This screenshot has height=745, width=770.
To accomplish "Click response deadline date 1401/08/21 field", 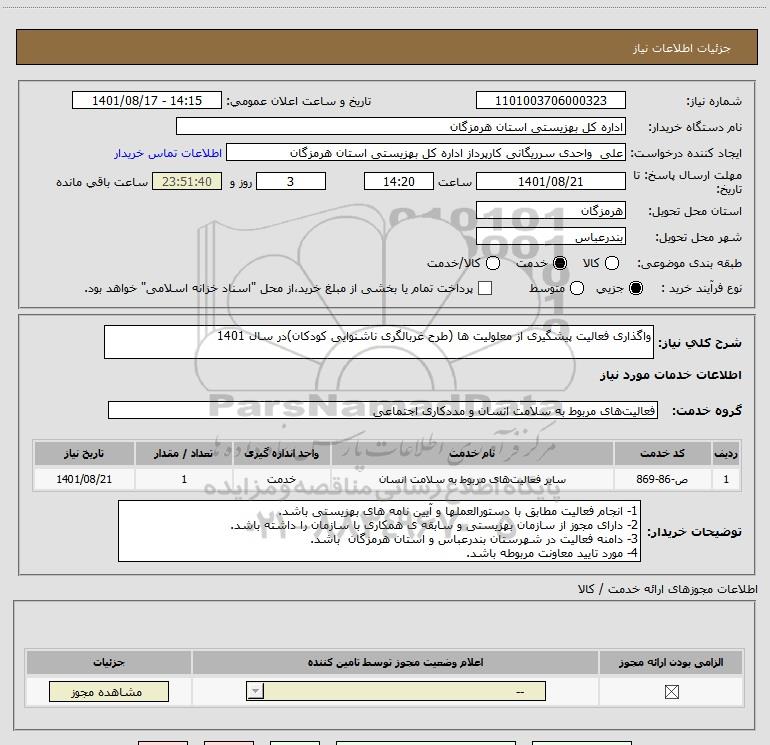I will tap(550, 181).
